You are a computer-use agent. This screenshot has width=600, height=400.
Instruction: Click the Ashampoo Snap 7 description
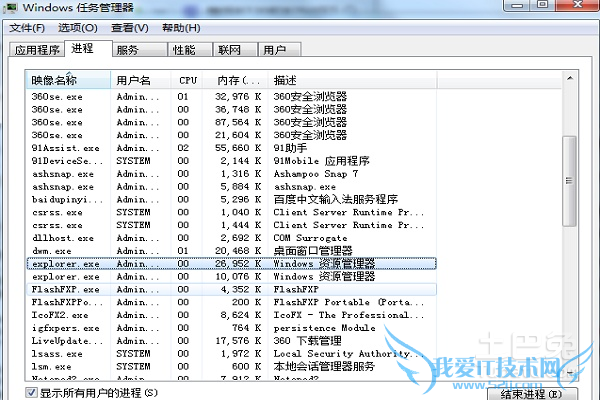pos(316,174)
